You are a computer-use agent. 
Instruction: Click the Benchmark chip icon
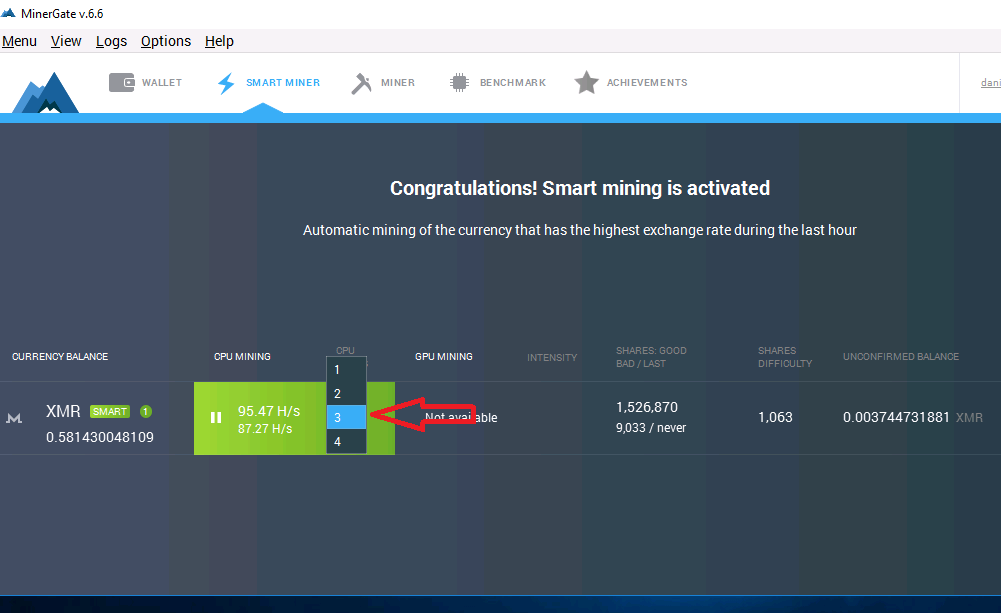click(459, 82)
